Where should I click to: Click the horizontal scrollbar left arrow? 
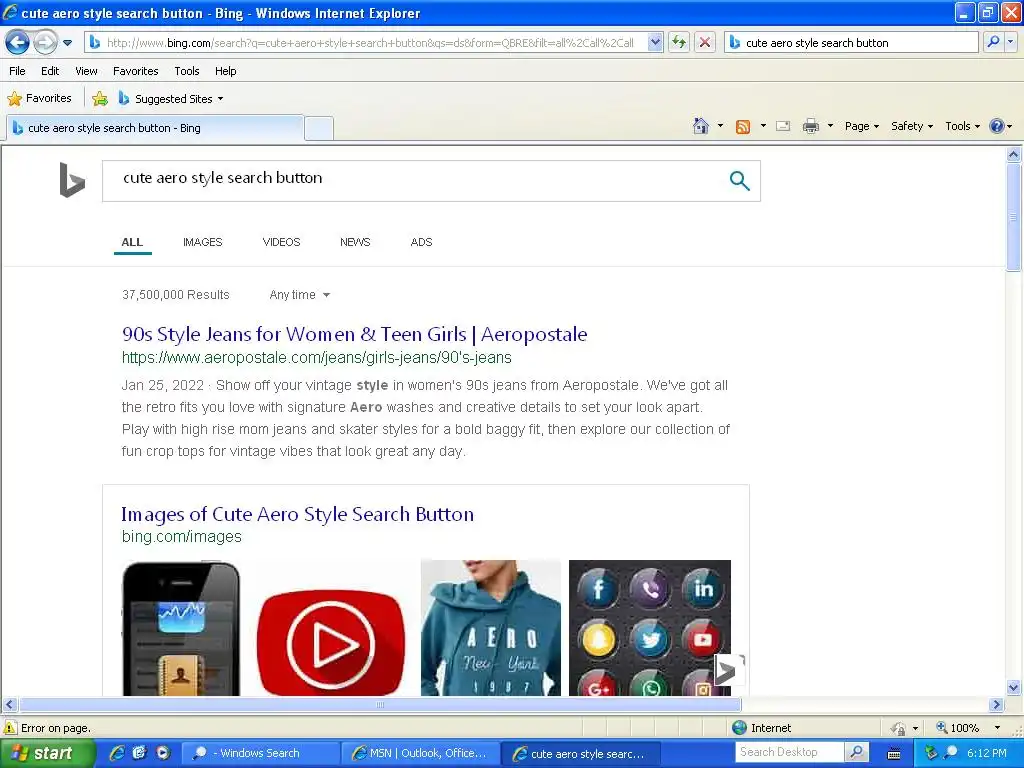[x=9, y=705]
